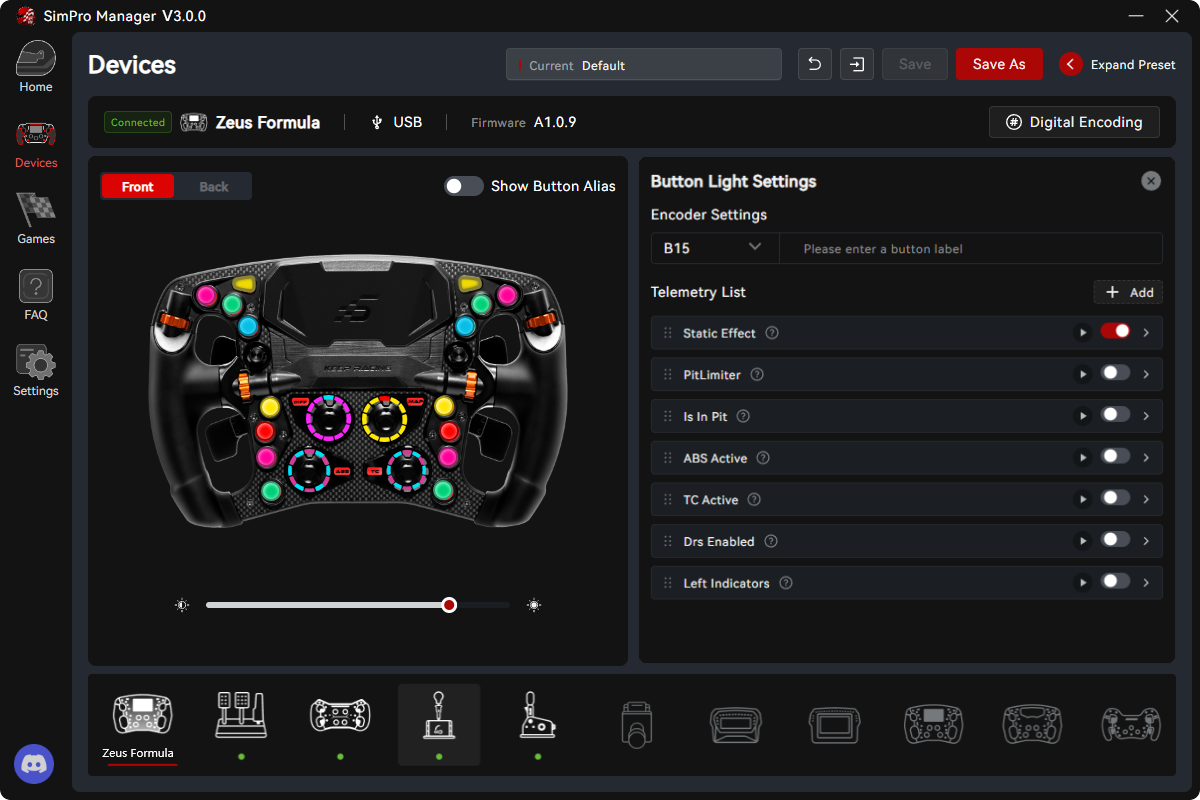
Task: Enable the Left Indicators toggle
Action: pyautogui.click(x=1115, y=581)
